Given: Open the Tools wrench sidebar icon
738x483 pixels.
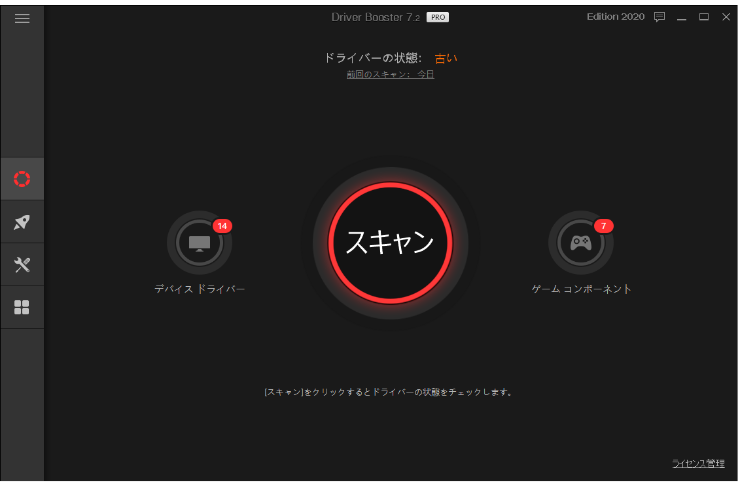Looking at the screenshot, I should point(22,265).
